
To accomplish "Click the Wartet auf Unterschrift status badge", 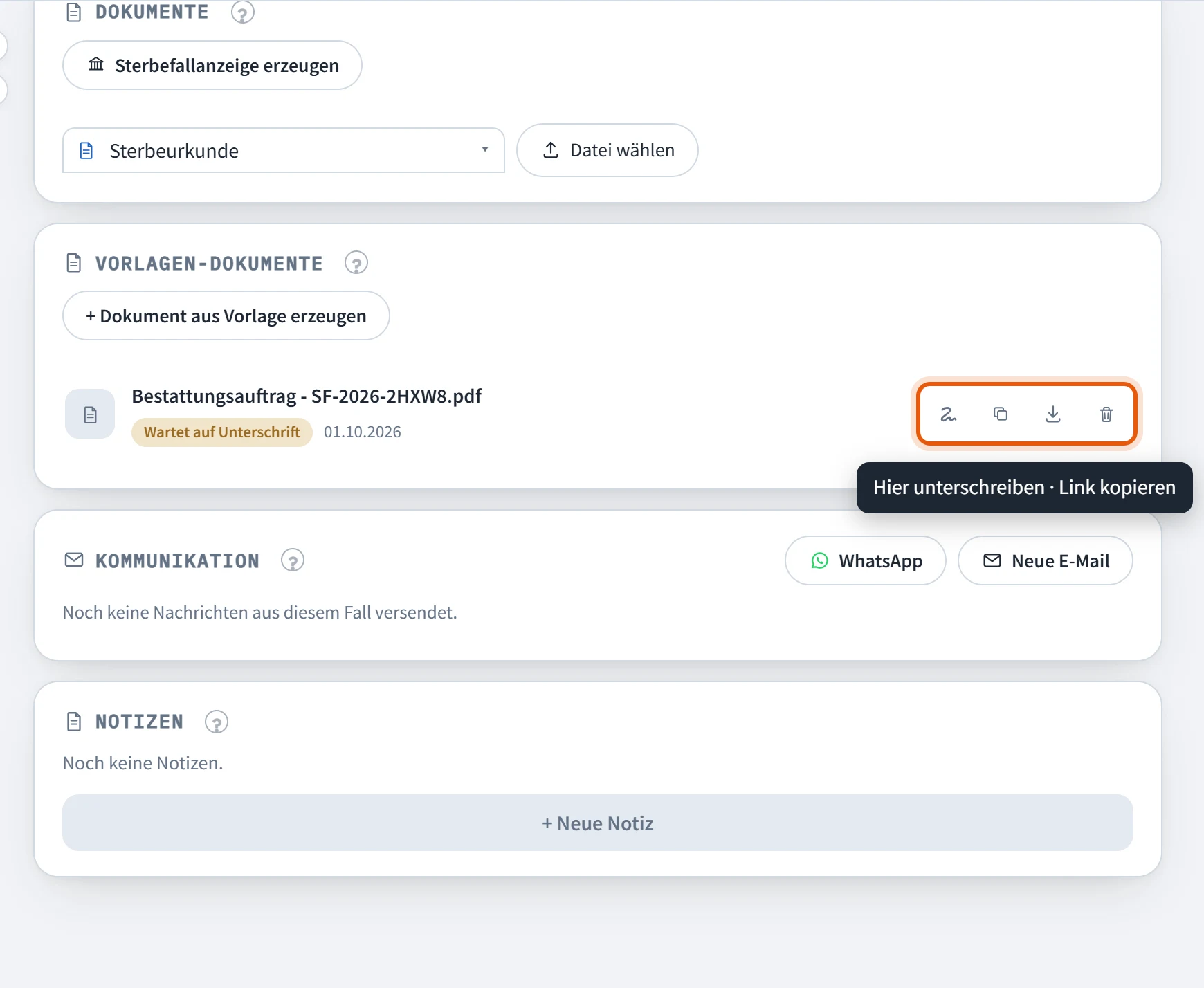I will [x=222, y=432].
